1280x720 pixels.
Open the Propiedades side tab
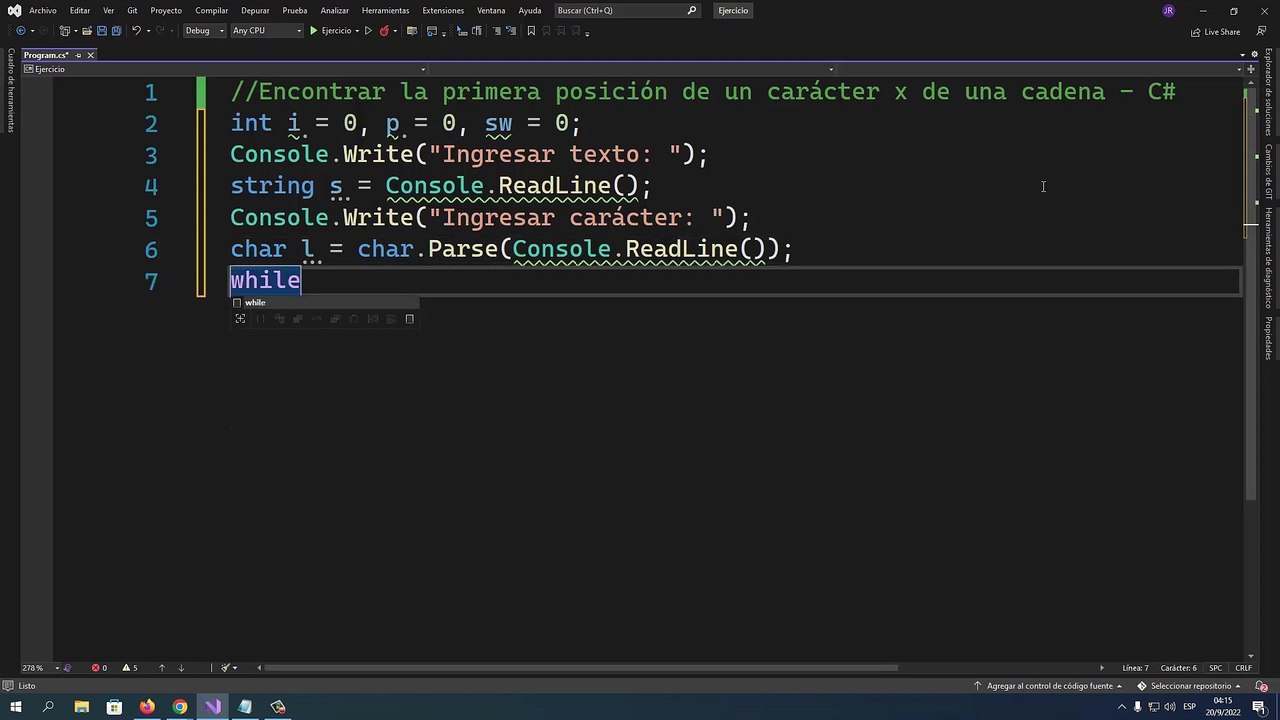(1268, 338)
